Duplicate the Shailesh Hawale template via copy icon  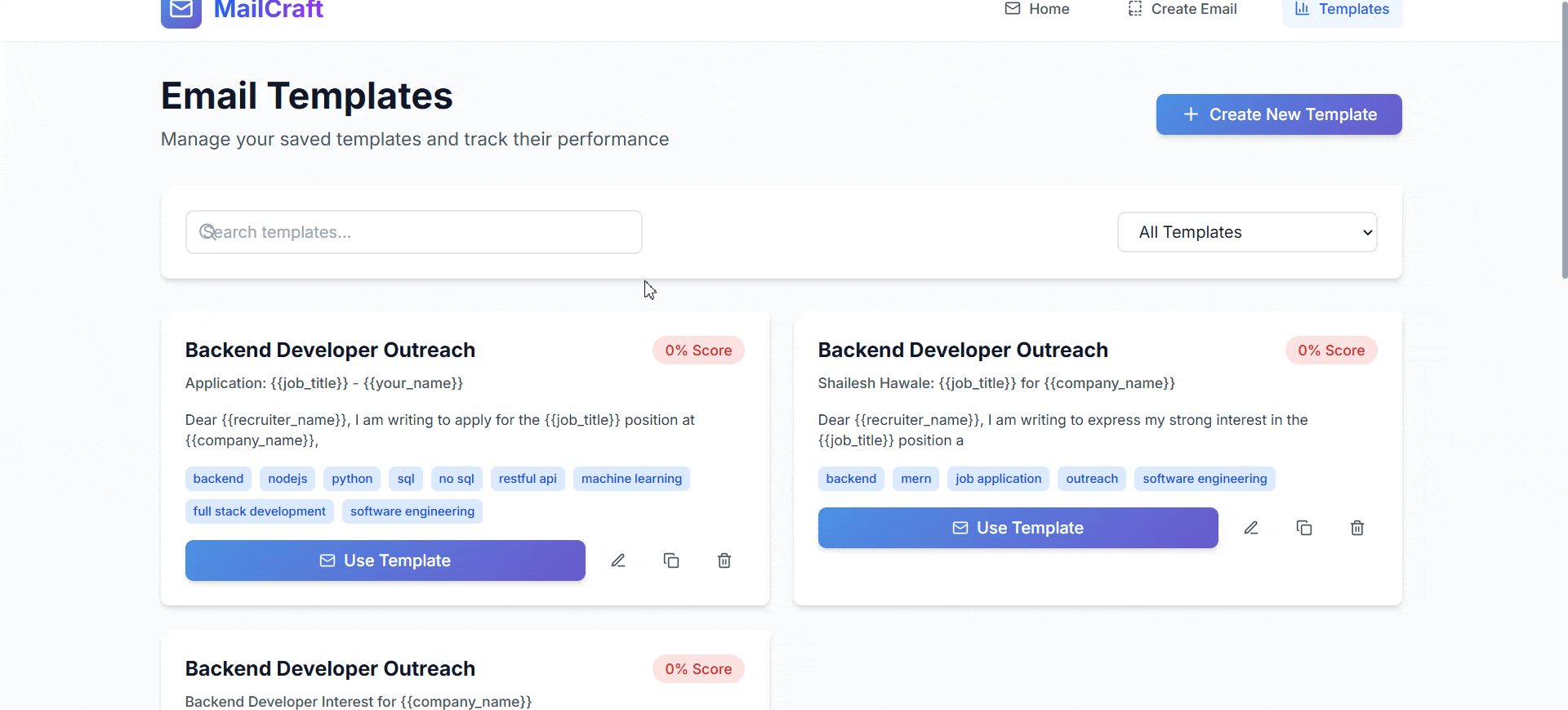(1304, 528)
